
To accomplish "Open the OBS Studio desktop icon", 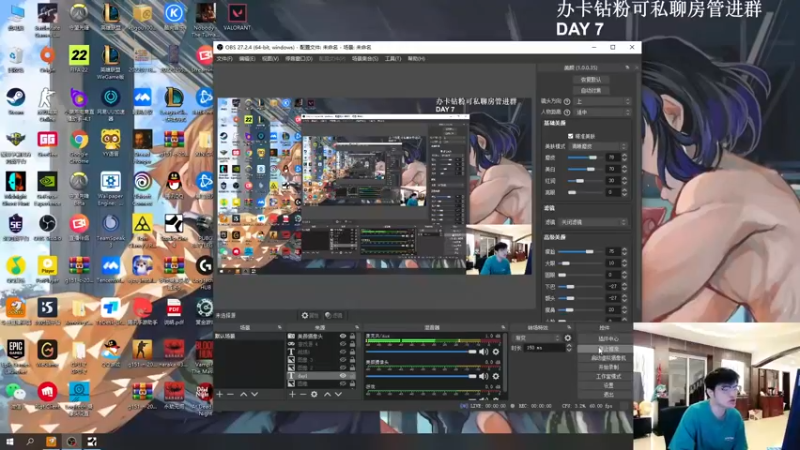I will (x=47, y=228).
